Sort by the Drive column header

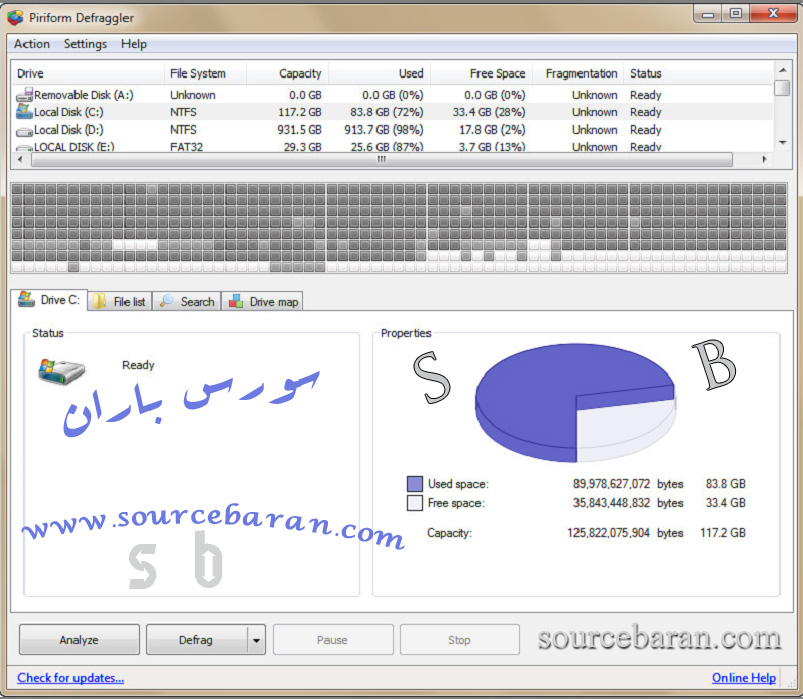pos(88,73)
